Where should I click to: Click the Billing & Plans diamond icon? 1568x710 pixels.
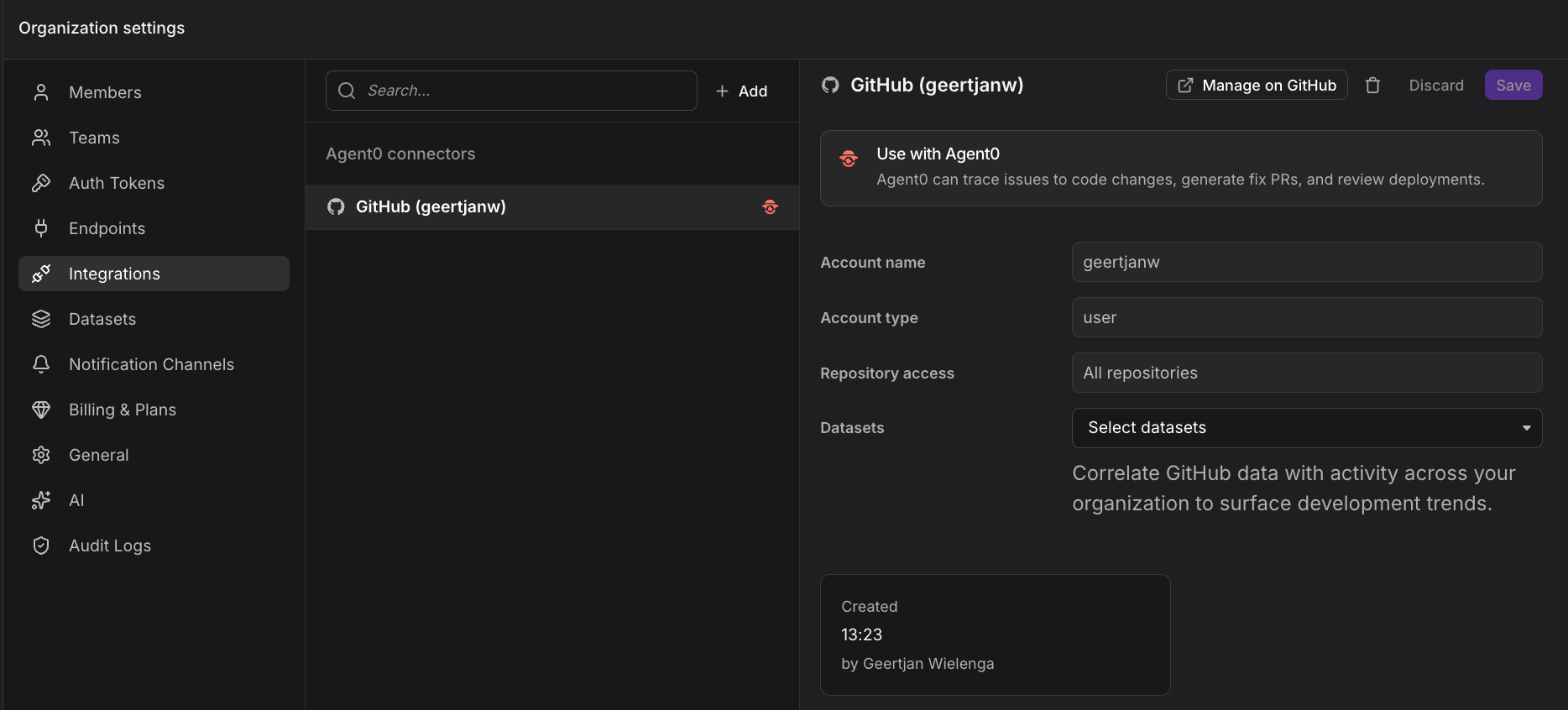coord(41,410)
